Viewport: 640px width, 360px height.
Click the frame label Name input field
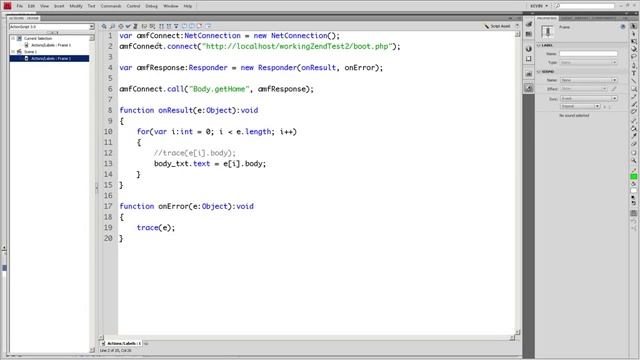(x=588, y=53)
